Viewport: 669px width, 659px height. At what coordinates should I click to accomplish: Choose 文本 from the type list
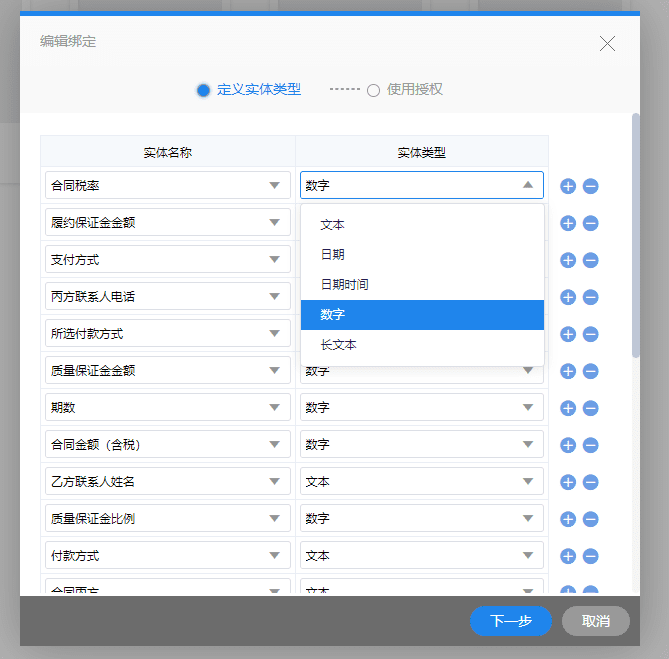pyautogui.click(x=422, y=225)
